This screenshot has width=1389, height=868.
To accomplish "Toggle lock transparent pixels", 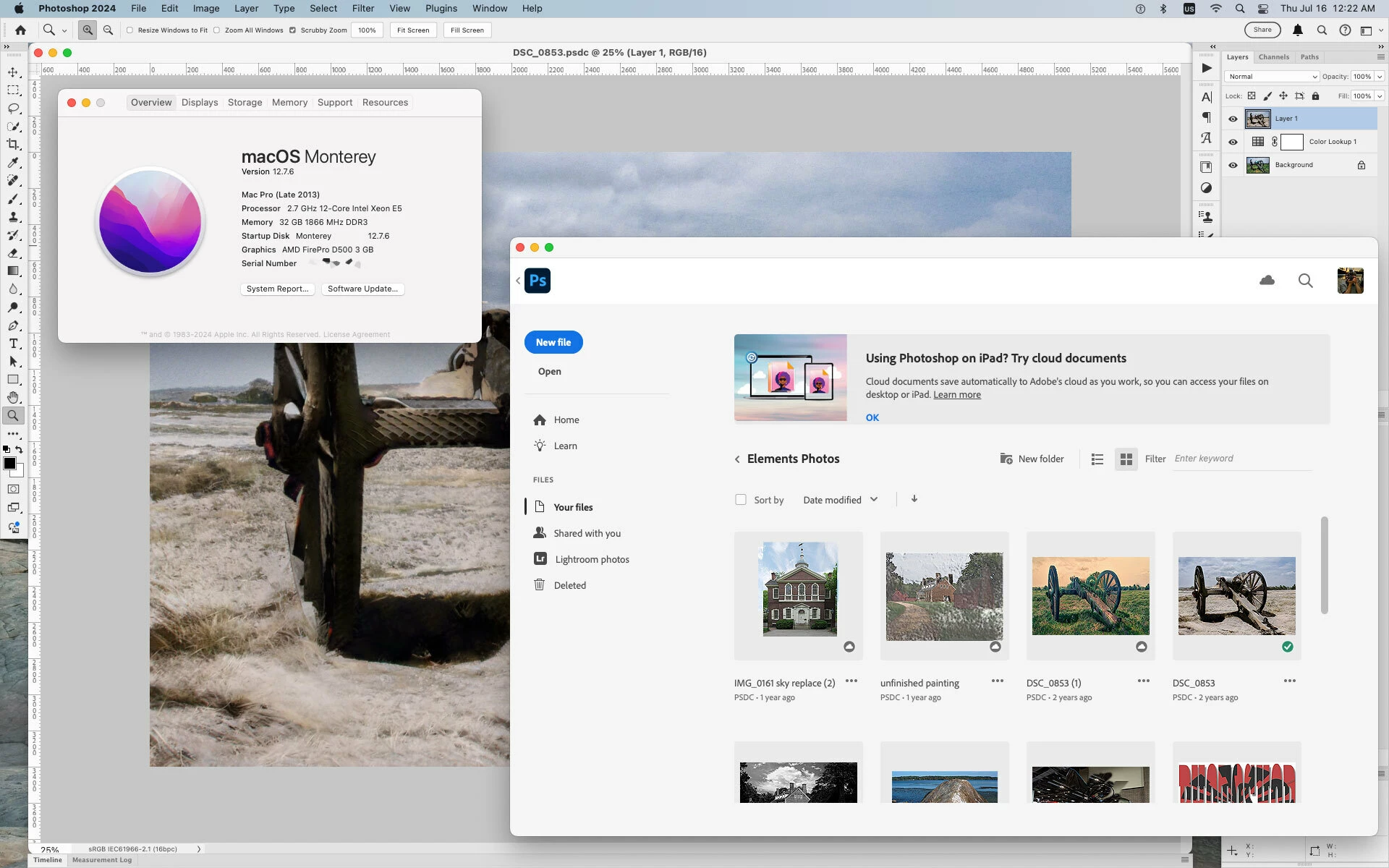I will pyautogui.click(x=1252, y=96).
